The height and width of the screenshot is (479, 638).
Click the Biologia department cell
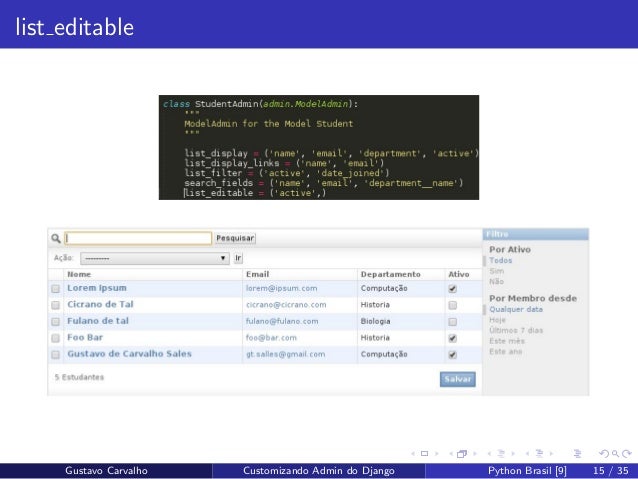click(375, 322)
